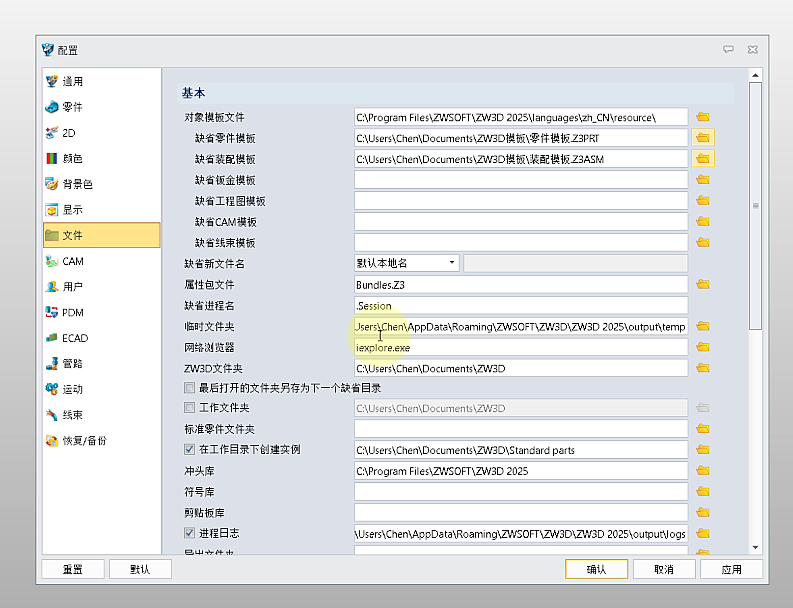This screenshot has height=608, width=793.
Task: Uncheck 在工作目录下创建实例 option
Action: 189,450
